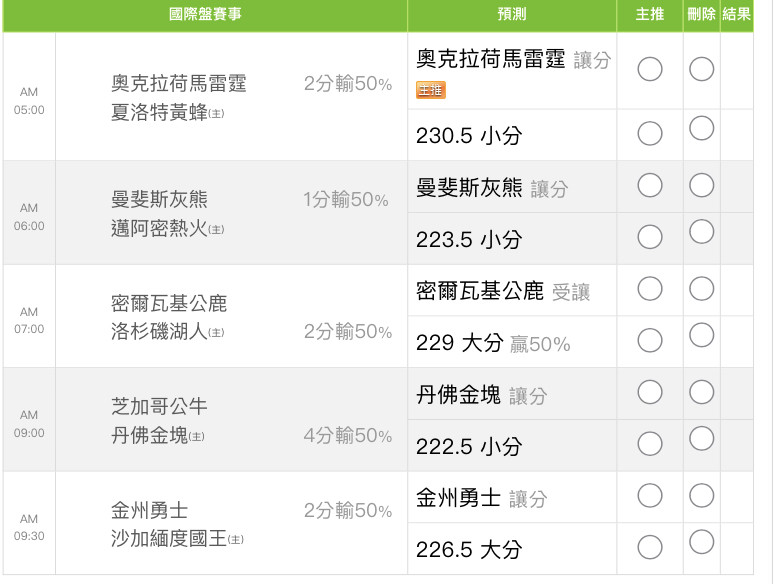
Task: Delete the 226.5 大分 prediction
Action: tap(701, 542)
